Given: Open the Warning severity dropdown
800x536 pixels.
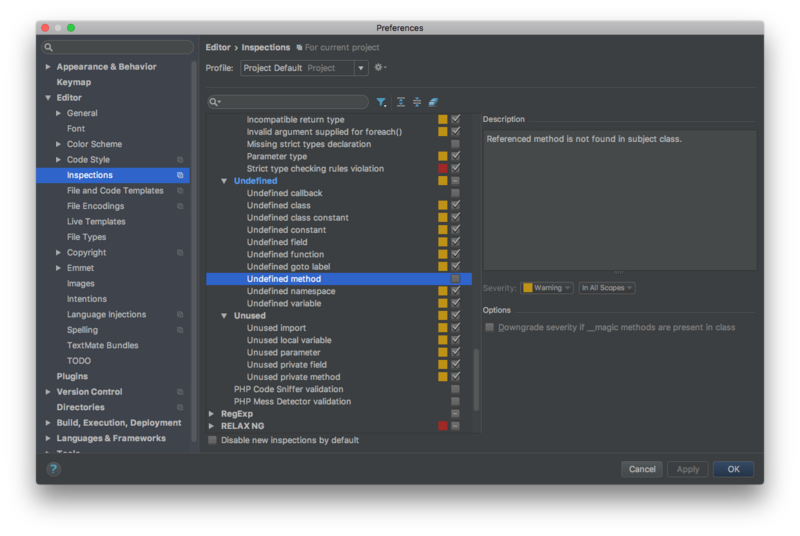Looking at the screenshot, I should (x=546, y=288).
